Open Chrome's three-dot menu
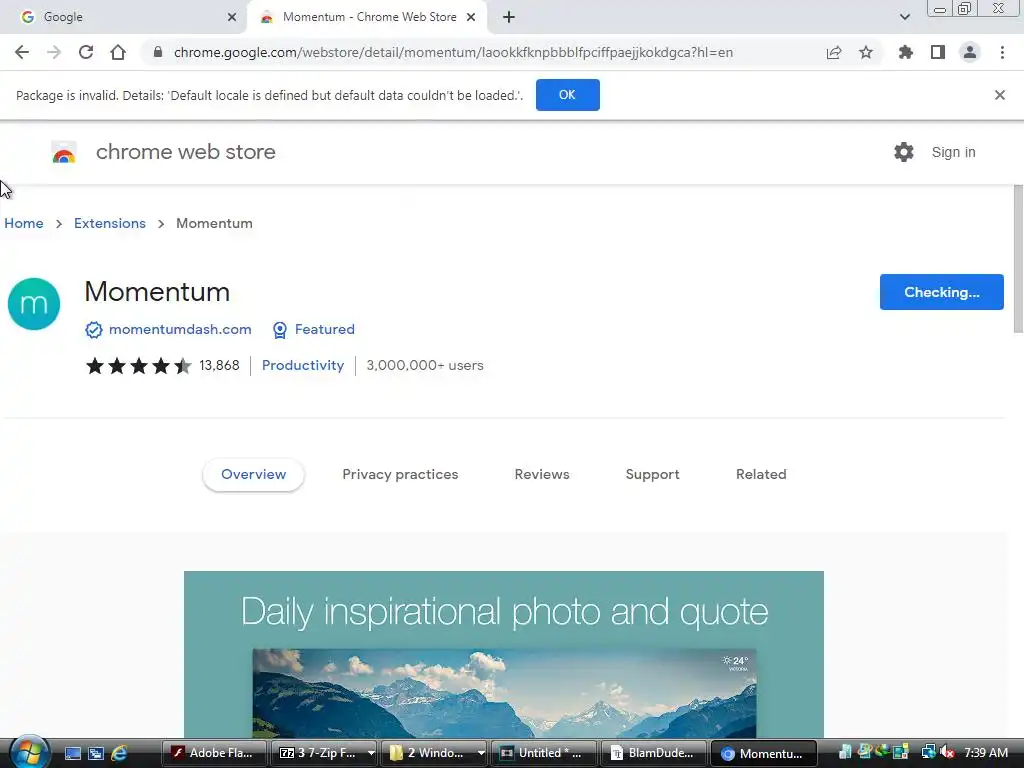Screen dimensions: 1024x768 (x=1002, y=52)
